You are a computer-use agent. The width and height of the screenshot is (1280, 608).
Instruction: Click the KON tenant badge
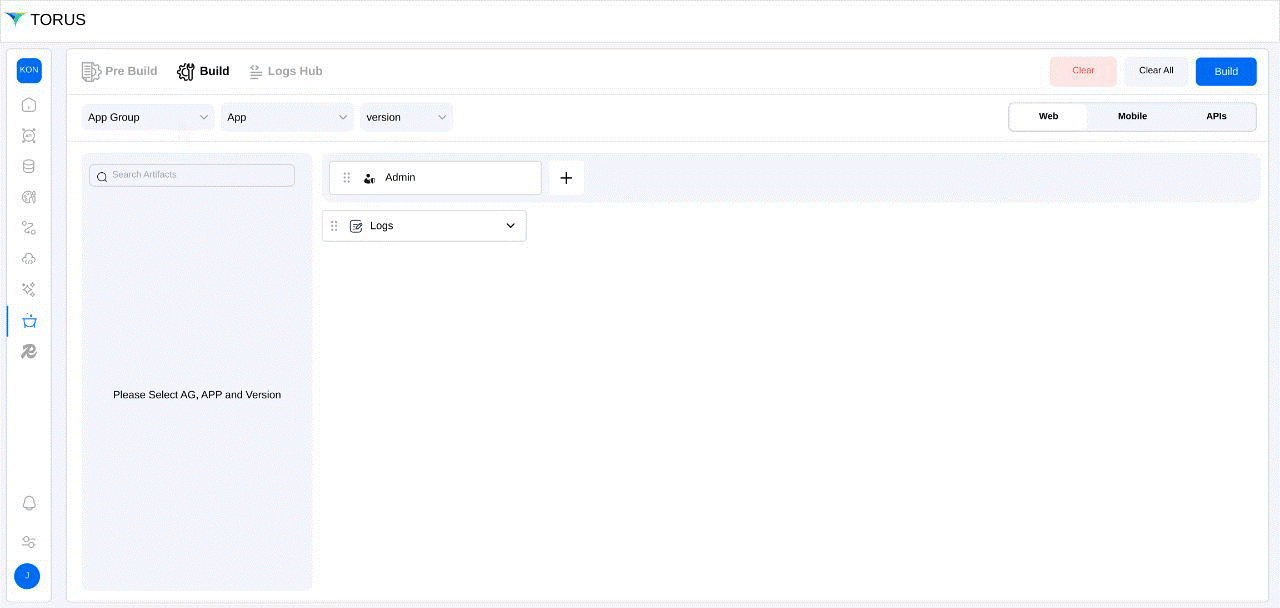coord(29,70)
